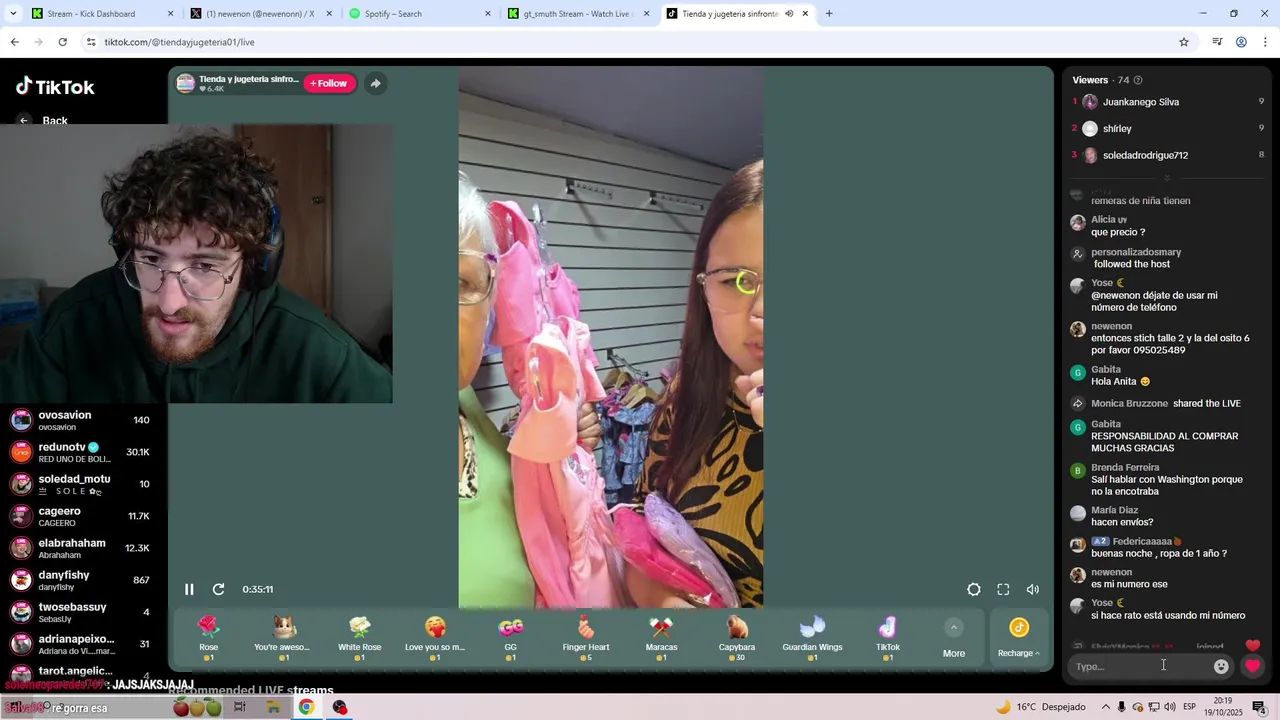The image size is (1280, 720).
Task: Send the GG gift
Action: (511, 637)
